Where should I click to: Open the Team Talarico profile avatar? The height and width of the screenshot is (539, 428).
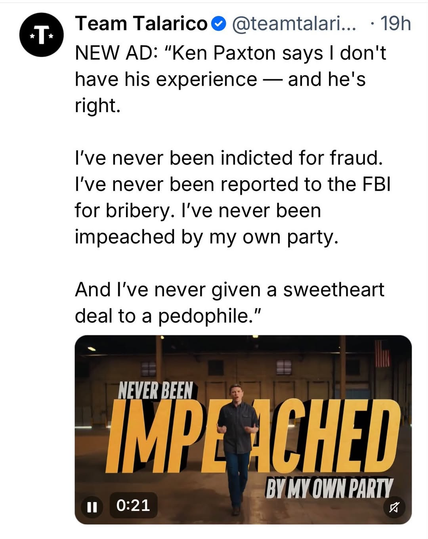coord(42,35)
